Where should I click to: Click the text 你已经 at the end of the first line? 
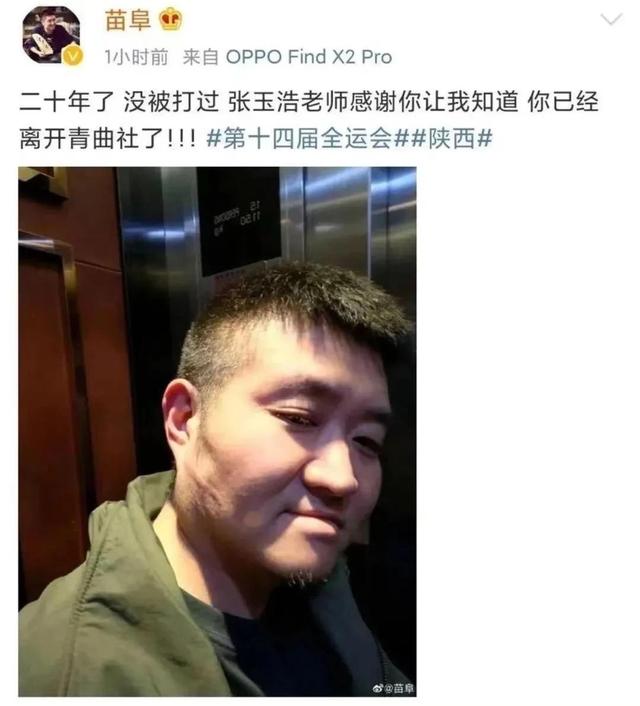[x=563, y=101]
